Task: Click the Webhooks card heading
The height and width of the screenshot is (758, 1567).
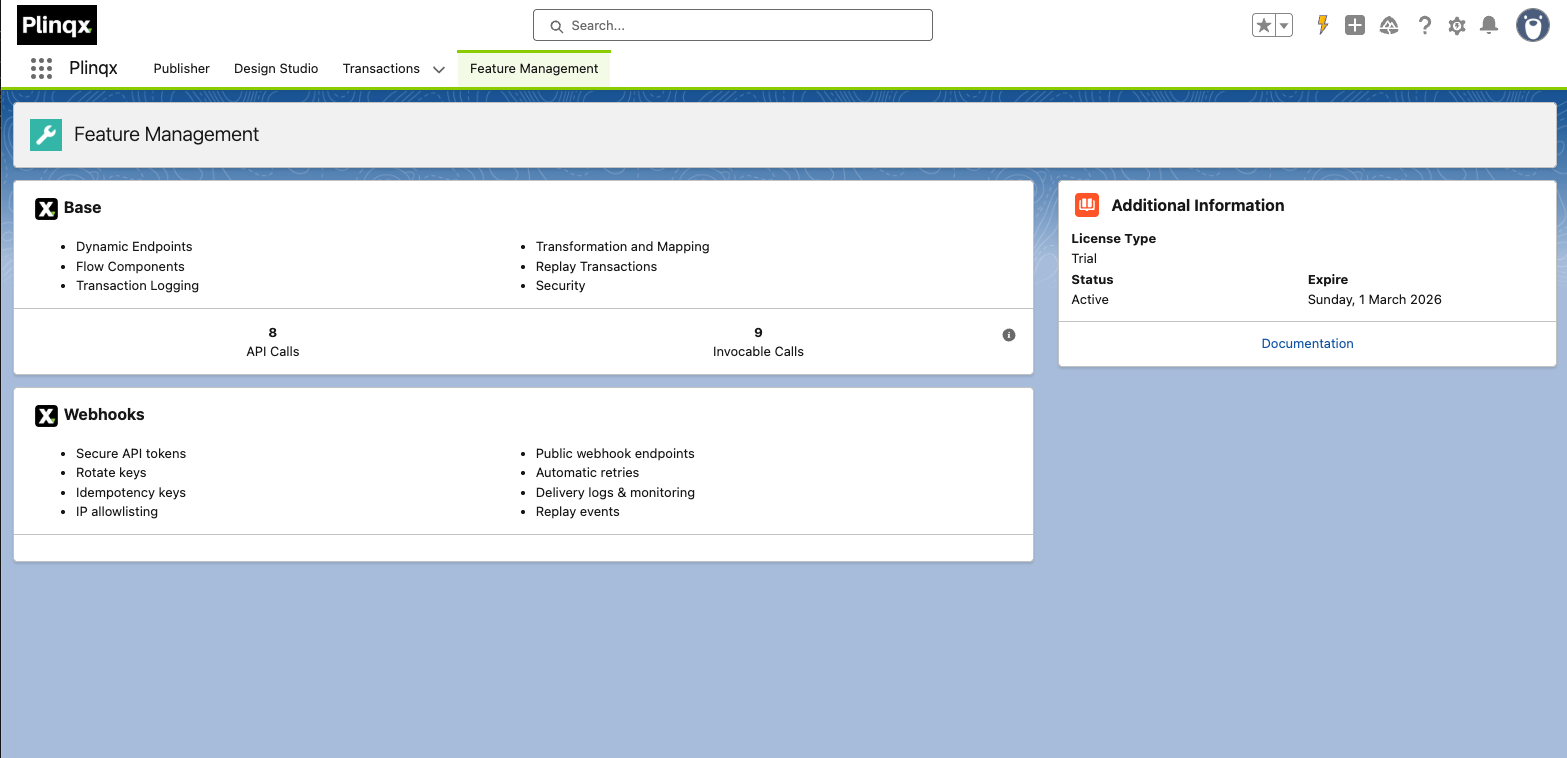Action: [104, 414]
